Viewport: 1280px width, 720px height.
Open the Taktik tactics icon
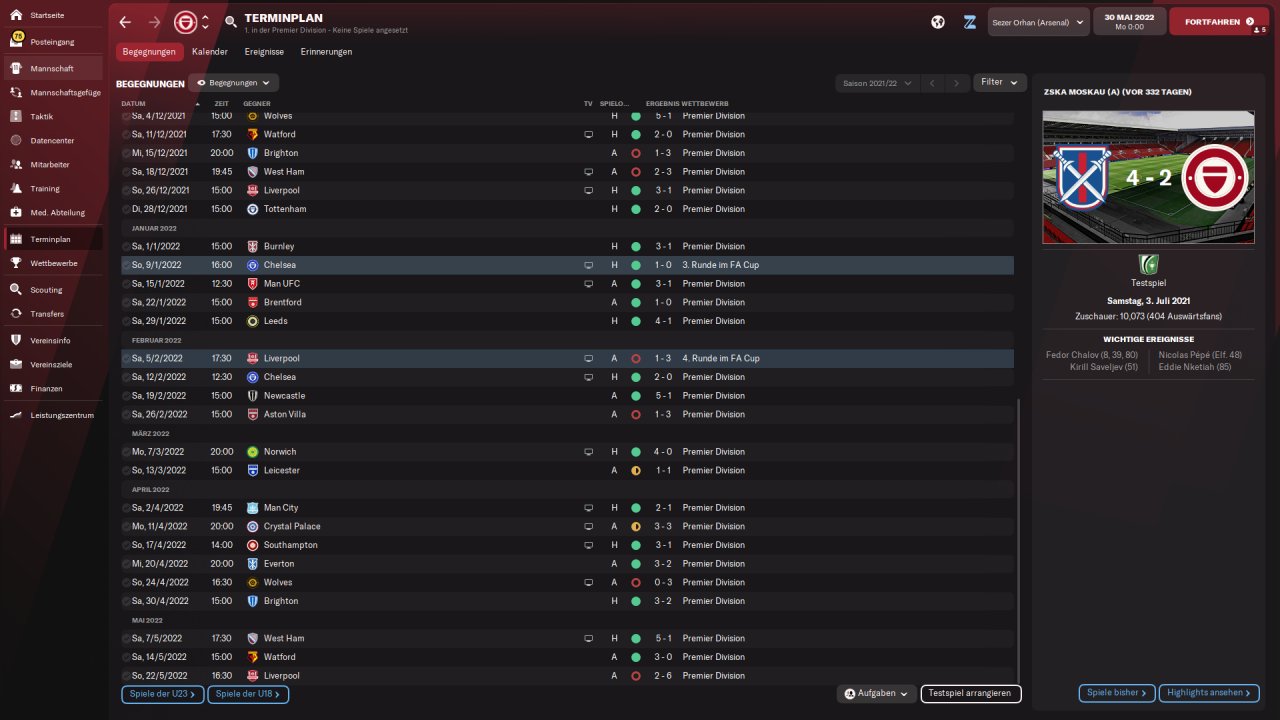16,116
